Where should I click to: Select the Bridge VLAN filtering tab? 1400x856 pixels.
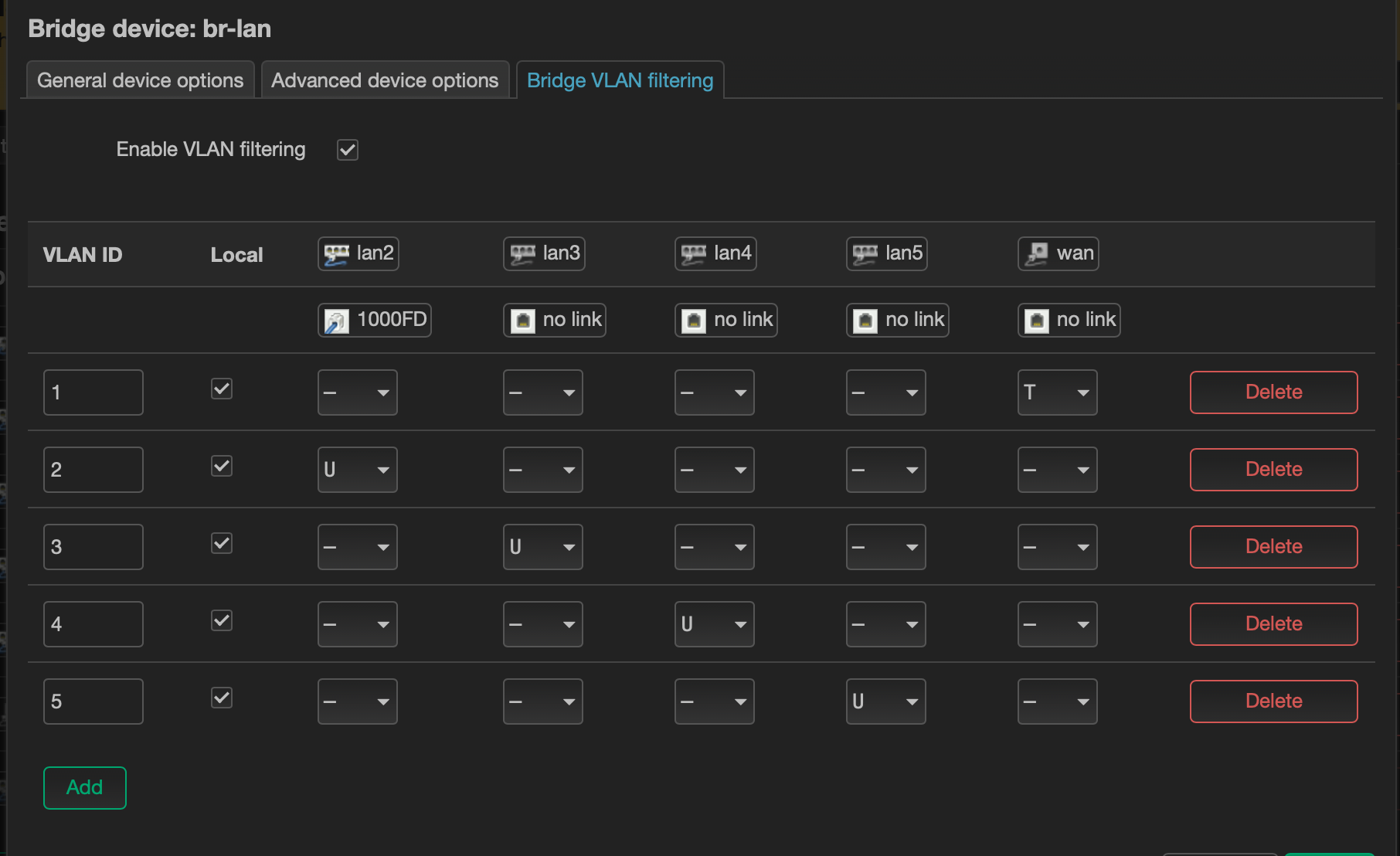(x=620, y=80)
